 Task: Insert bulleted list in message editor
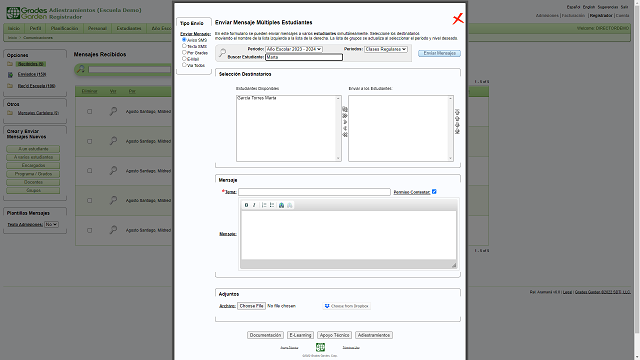(x=272, y=205)
